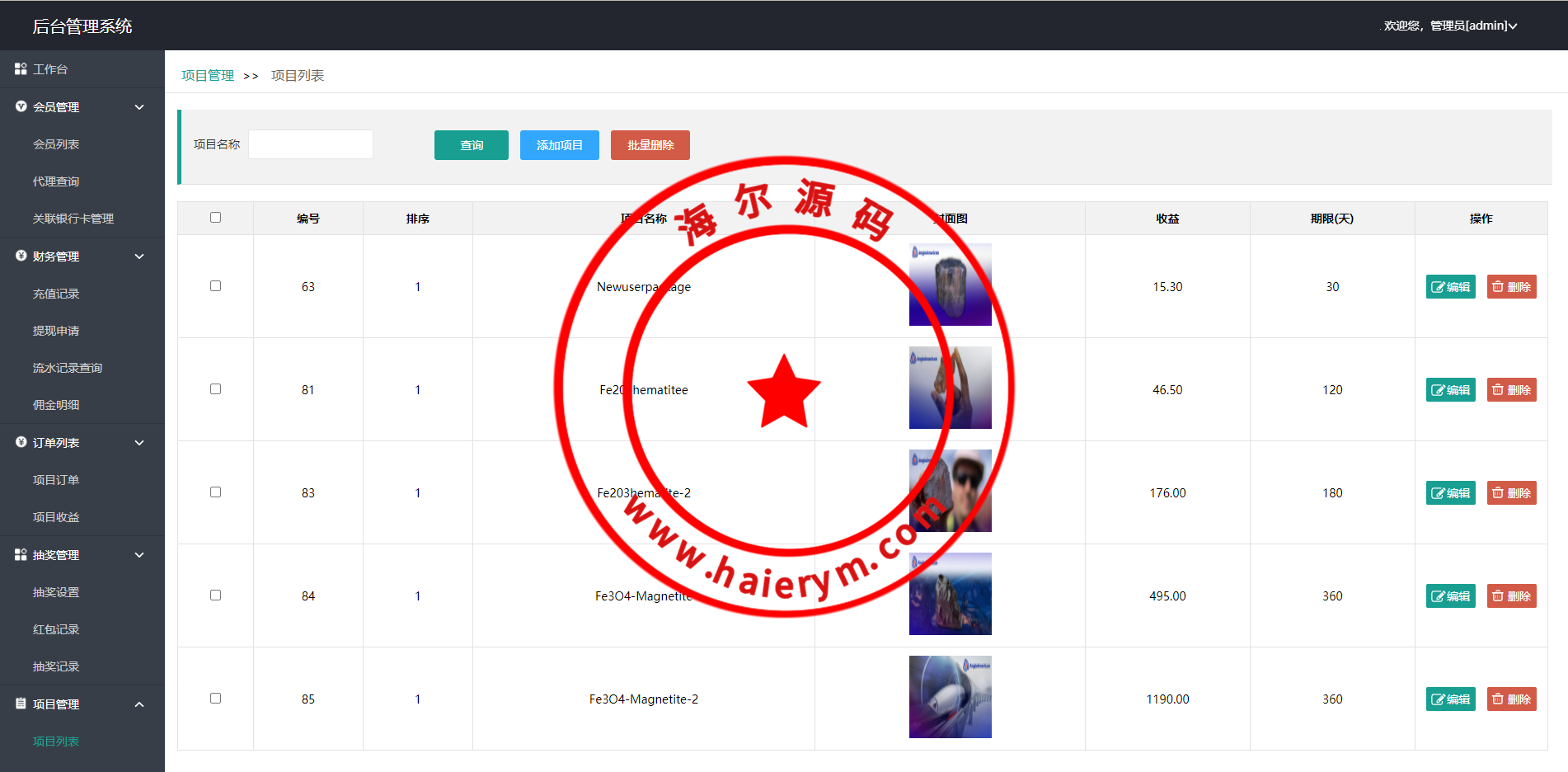Click the 编号 column header
This screenshot has height=772, width=1568.
(308, 219)
